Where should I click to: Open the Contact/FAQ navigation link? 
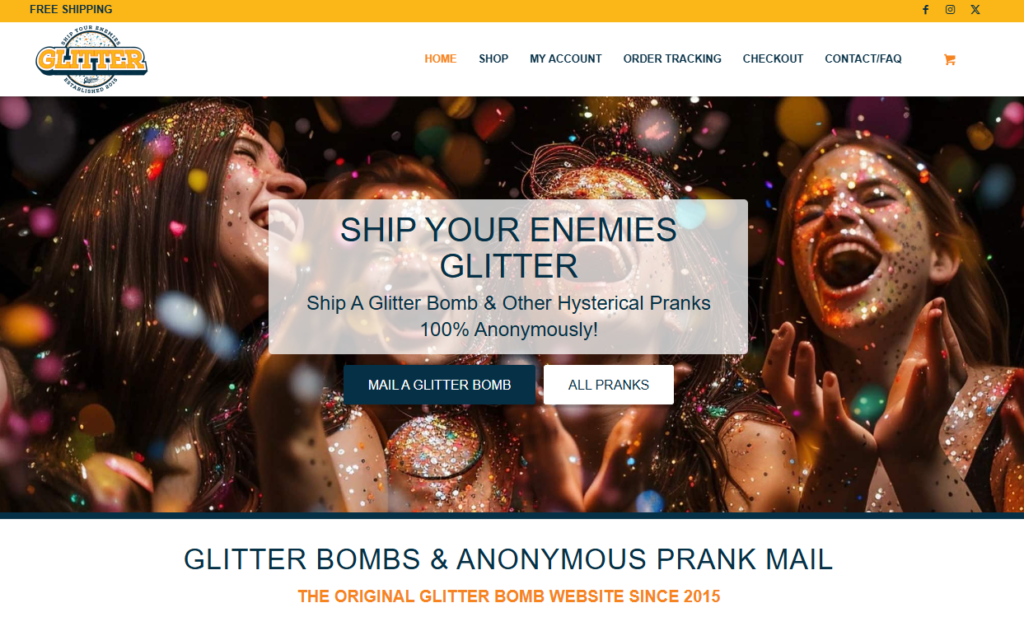pos(863,59)
